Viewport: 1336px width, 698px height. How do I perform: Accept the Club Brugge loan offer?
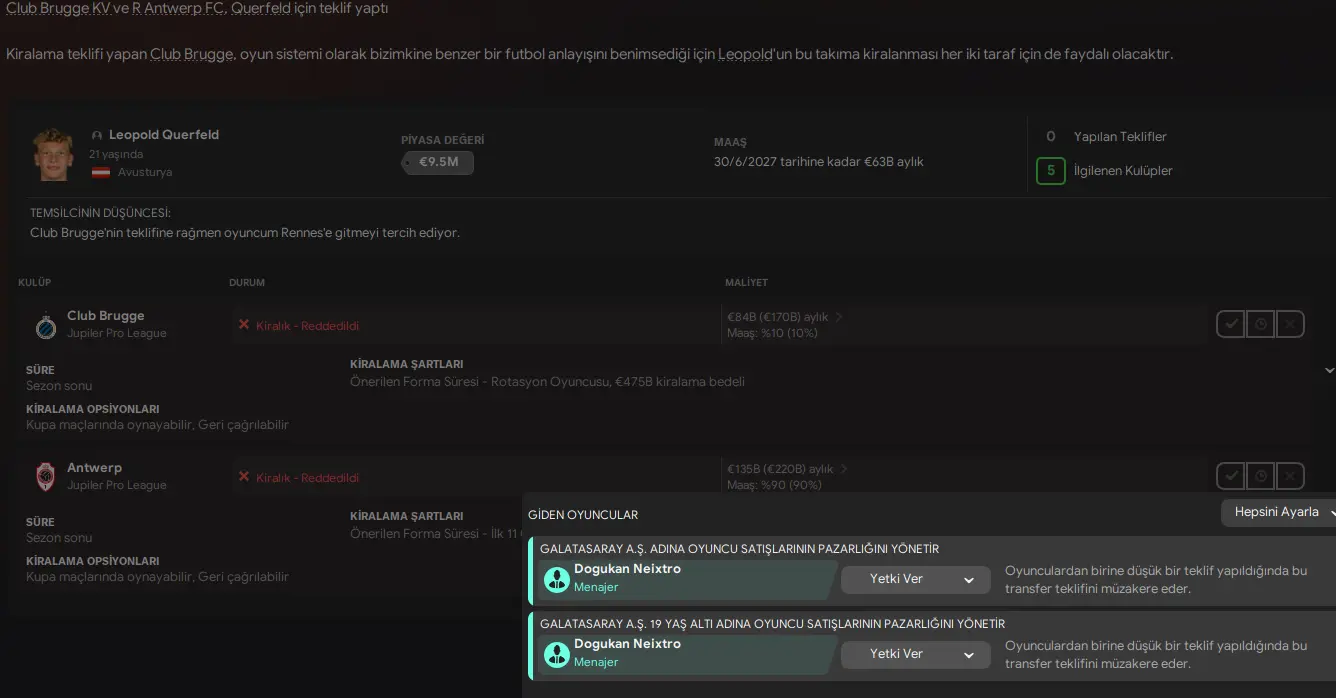1231,324
